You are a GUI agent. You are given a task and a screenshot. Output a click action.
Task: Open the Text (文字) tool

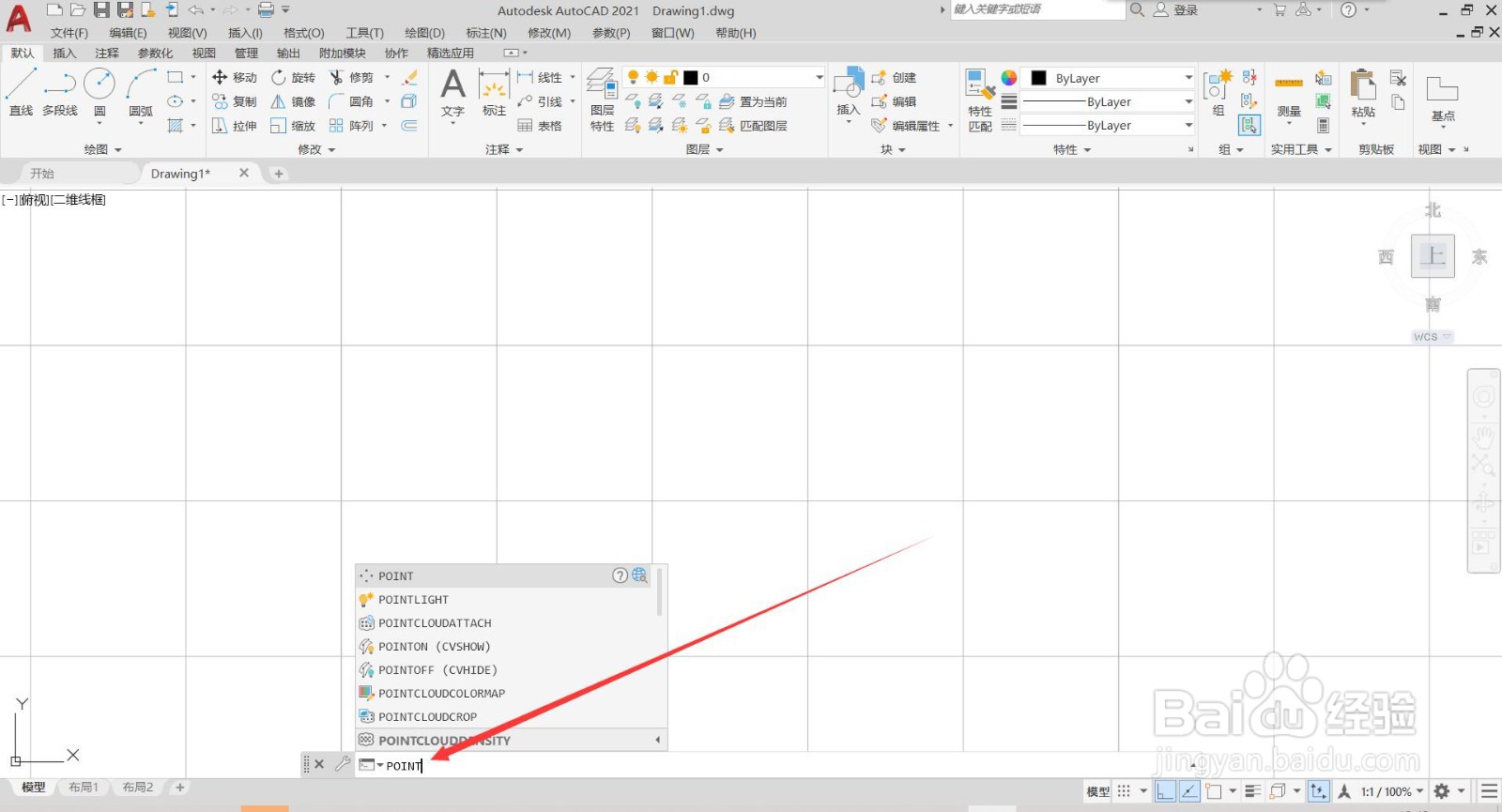tap(453, 92)
